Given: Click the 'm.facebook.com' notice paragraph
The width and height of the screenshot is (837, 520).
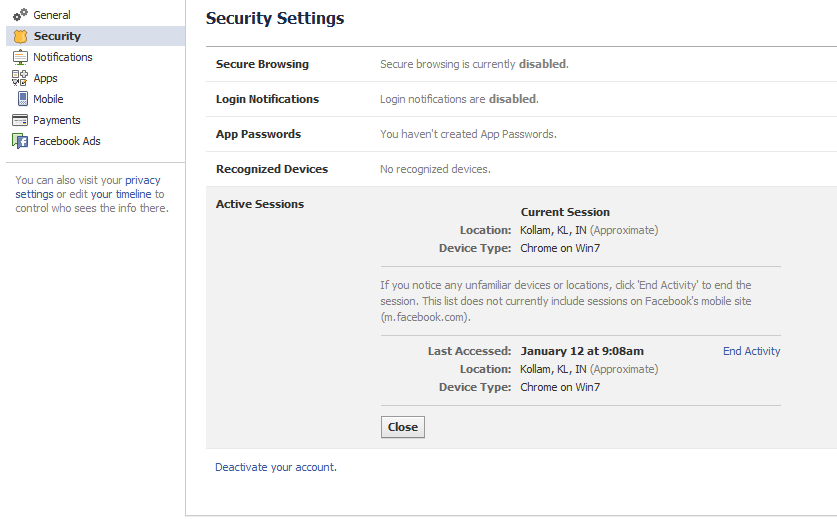Looking at the screenshot, I should 565,301.
